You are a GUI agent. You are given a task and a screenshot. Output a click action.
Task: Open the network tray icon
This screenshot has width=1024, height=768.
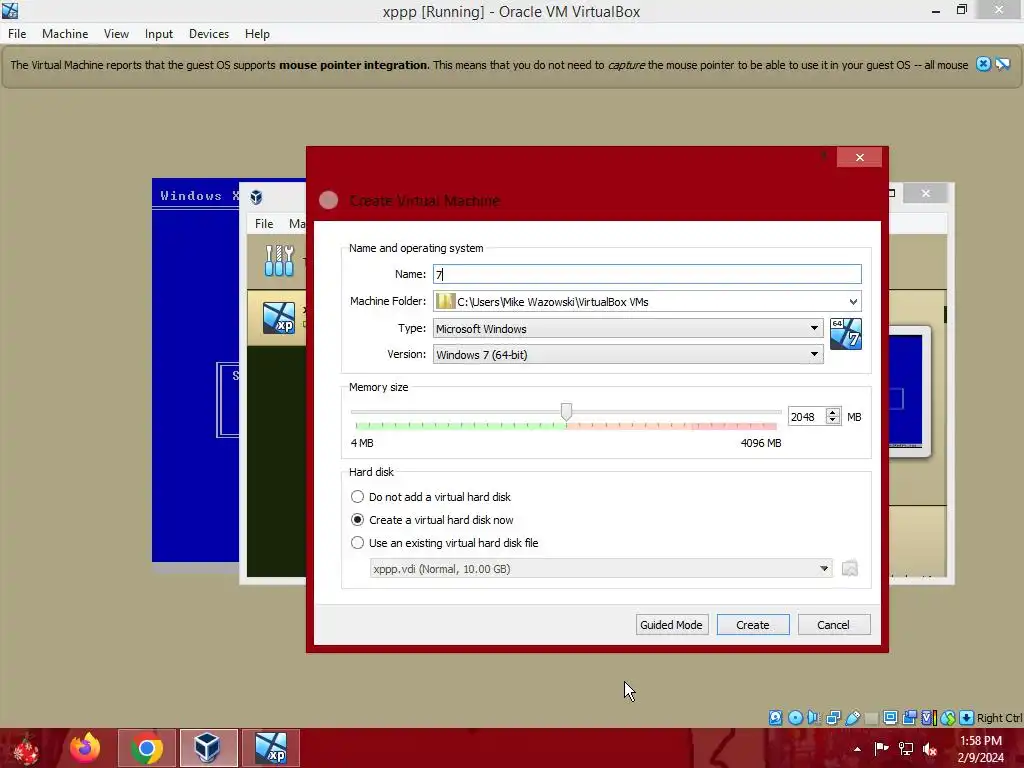(906, 749)
